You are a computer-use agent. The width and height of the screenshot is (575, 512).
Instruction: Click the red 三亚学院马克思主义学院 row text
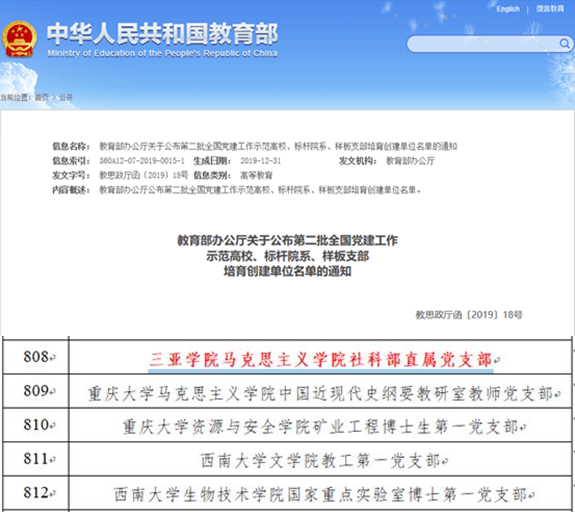(x=321, y=360)
